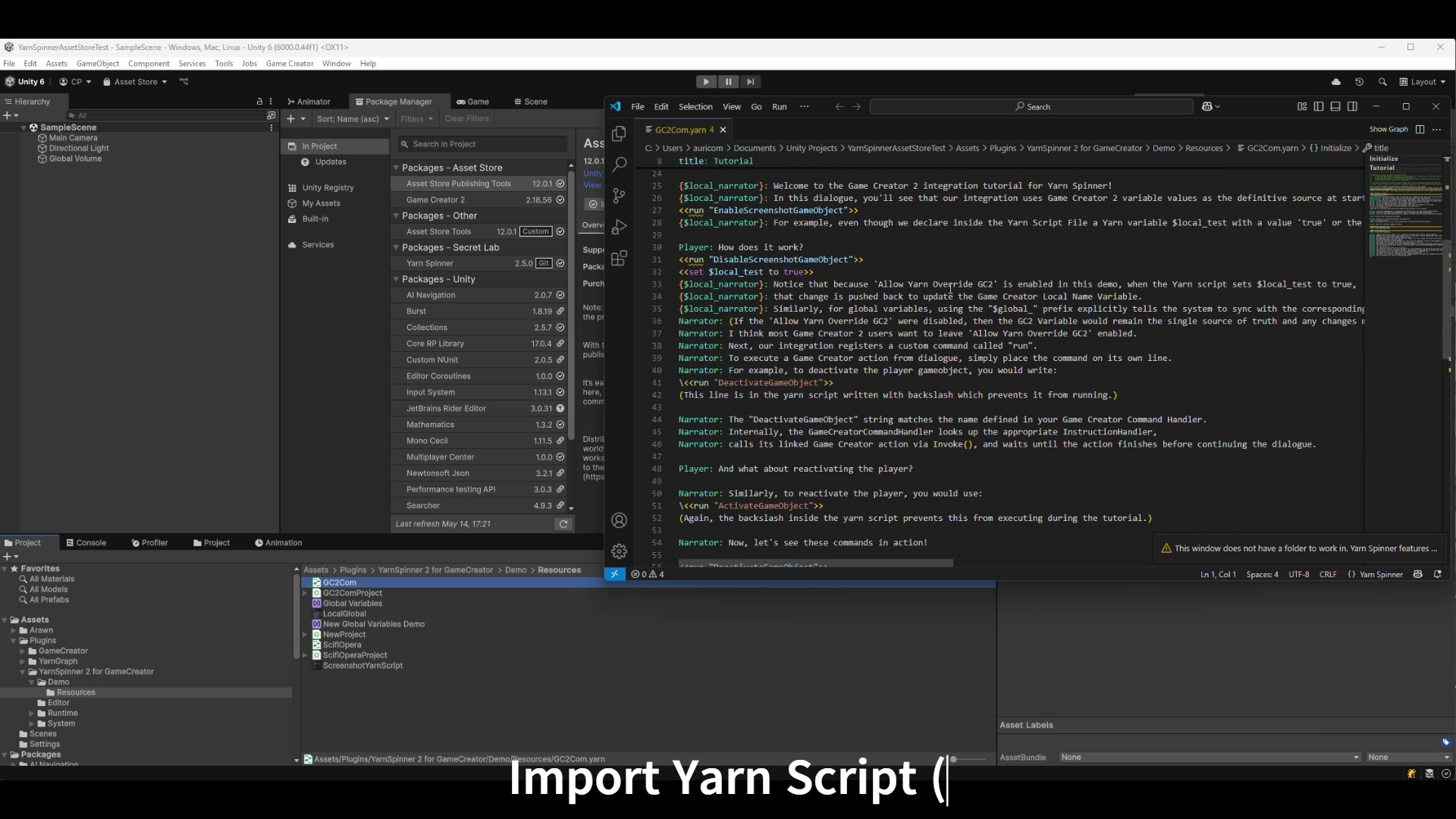This screenshot has height=819, width=1456.
Task: Click Clear Filters button
Action: coord(466,119)
